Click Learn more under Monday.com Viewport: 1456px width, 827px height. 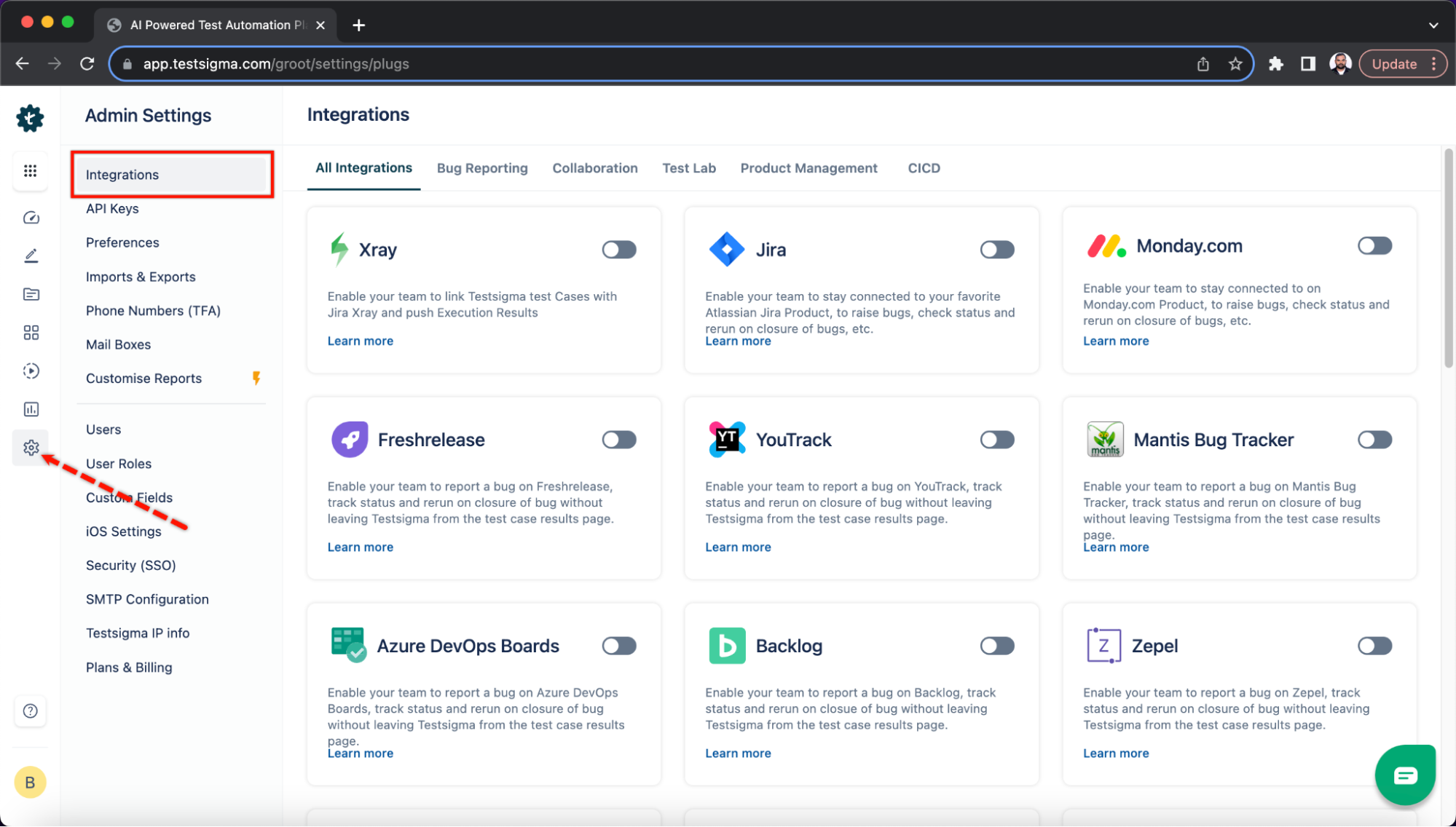coord(1115,341)
